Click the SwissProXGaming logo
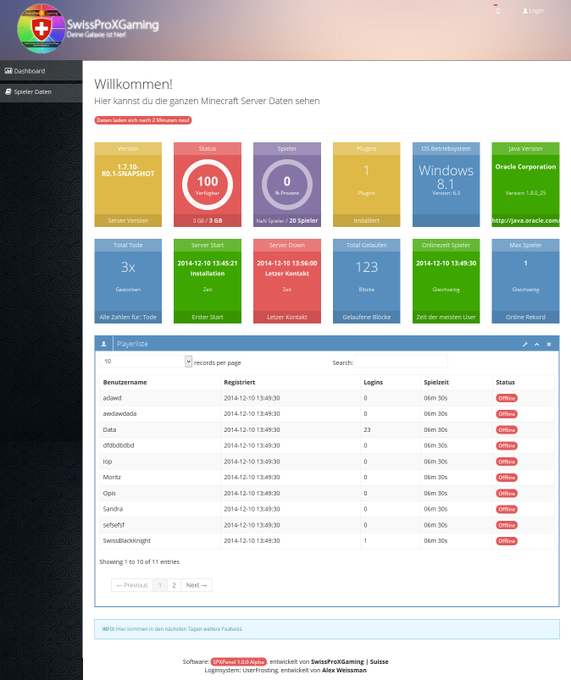571x680 pixels. coord(88,29)
